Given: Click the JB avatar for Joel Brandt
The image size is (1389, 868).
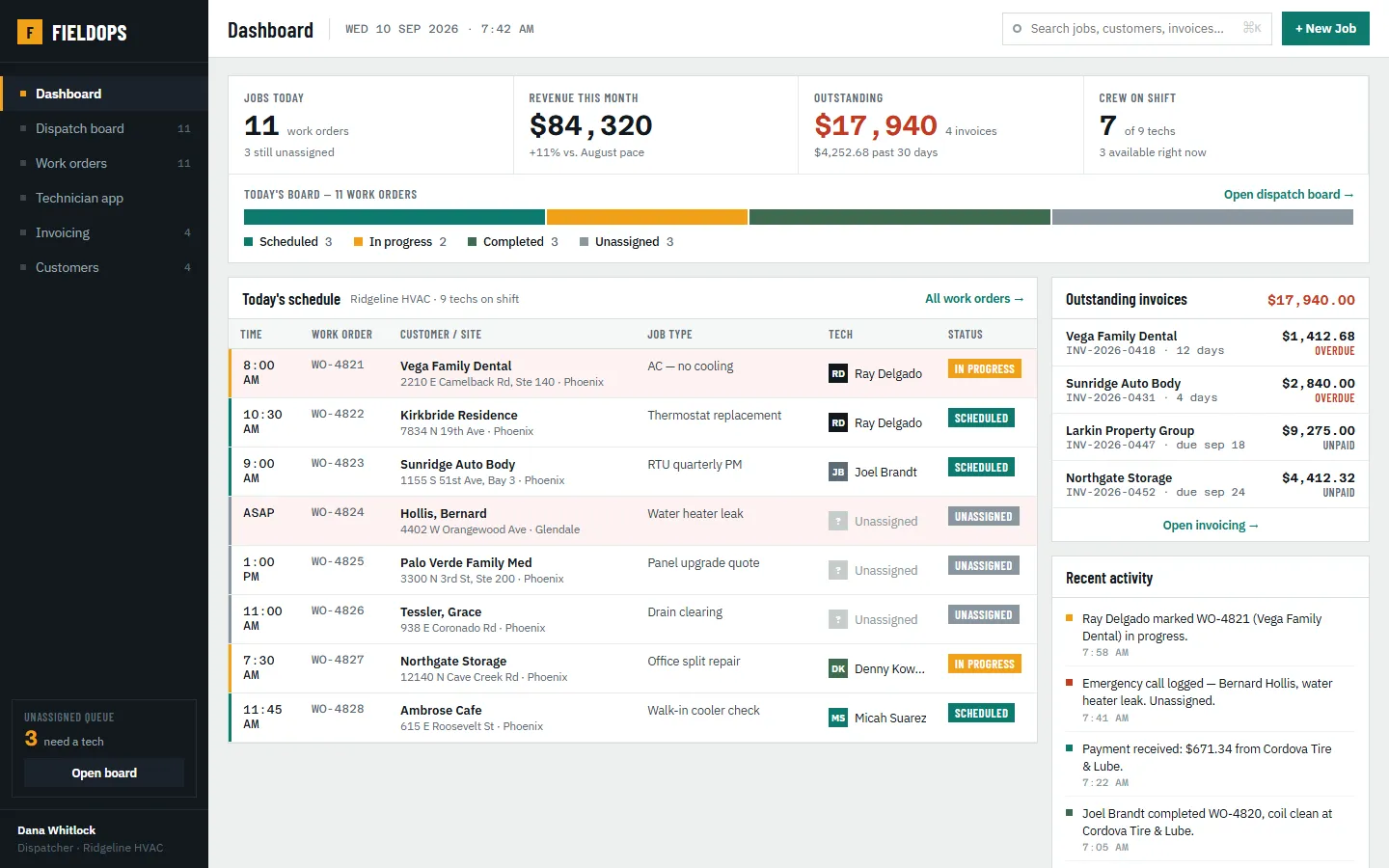Looking at the screenshot, I should 838,472.
